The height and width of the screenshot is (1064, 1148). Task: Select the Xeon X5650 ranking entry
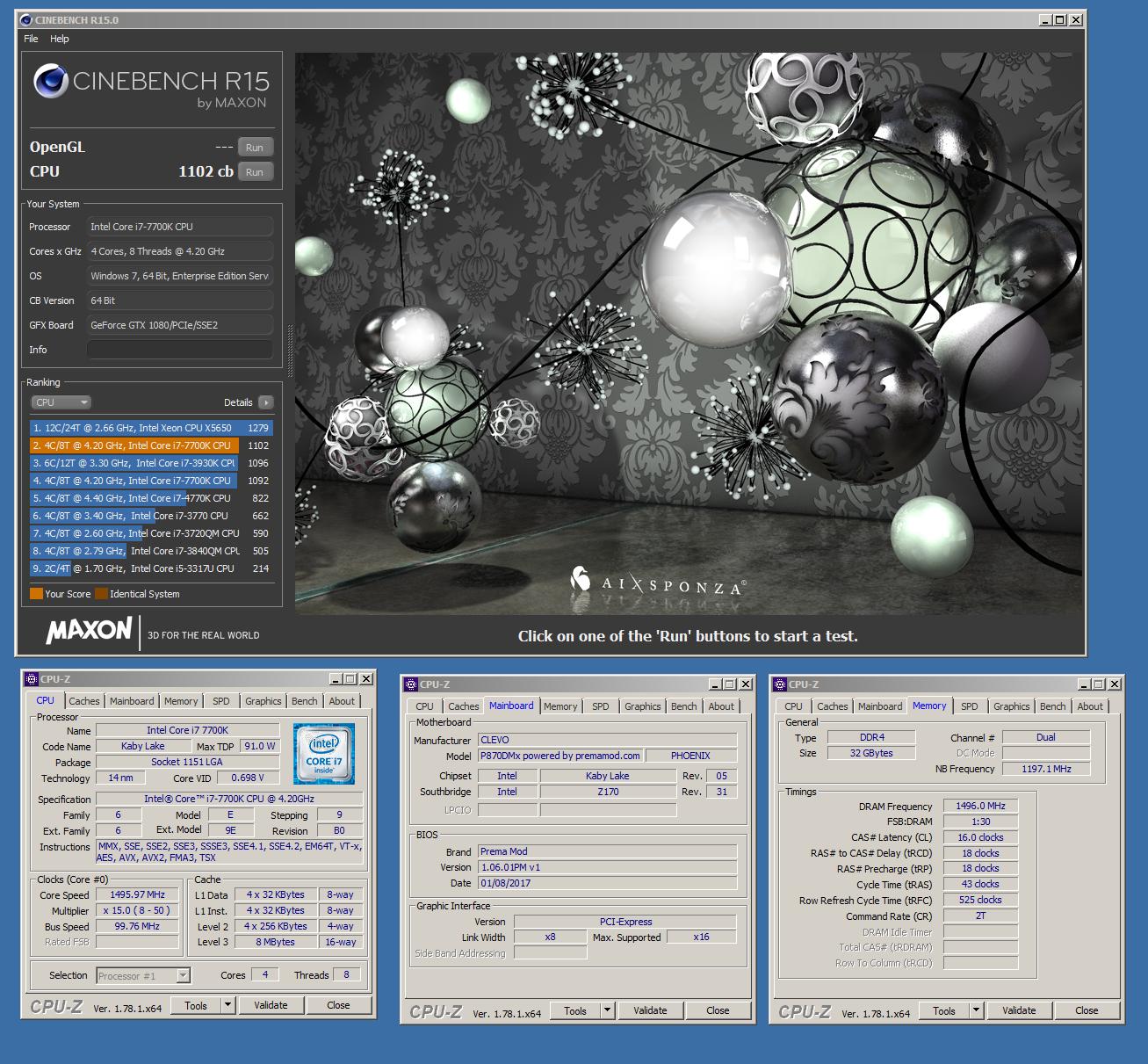pyautogui.click(x=151, y=428)
